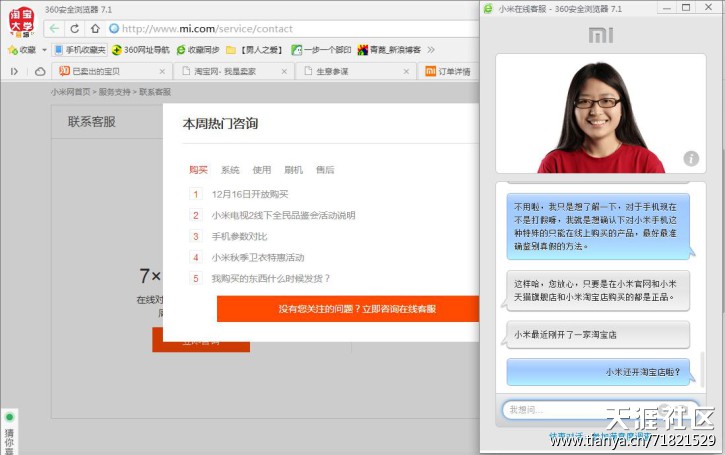Toggle the sidebar panel icon

(14, 71)
